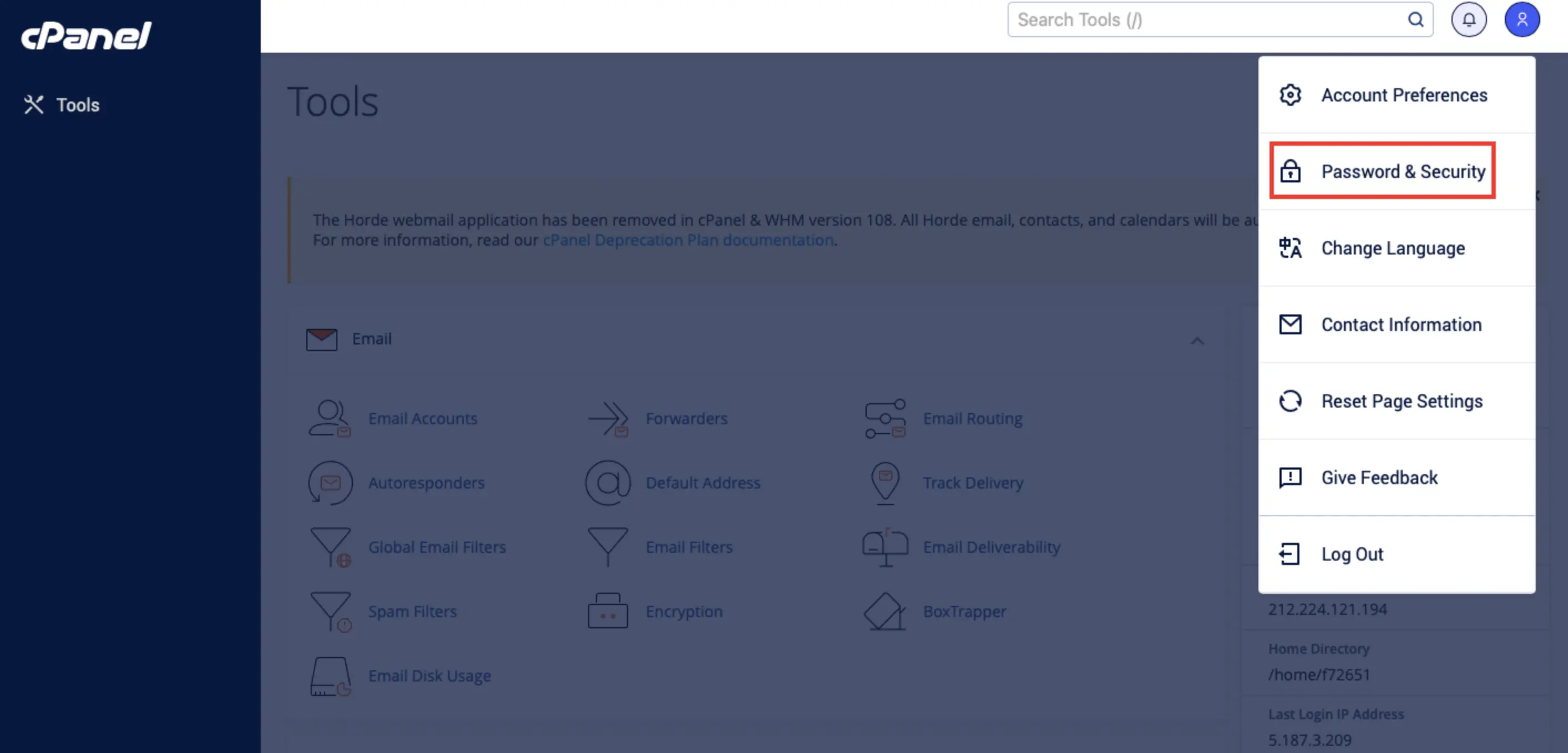The width and height of the screenshot is (1568, 753).
Task: Click the Email Filters funnel icon
Action: click(x=608, y=546)
